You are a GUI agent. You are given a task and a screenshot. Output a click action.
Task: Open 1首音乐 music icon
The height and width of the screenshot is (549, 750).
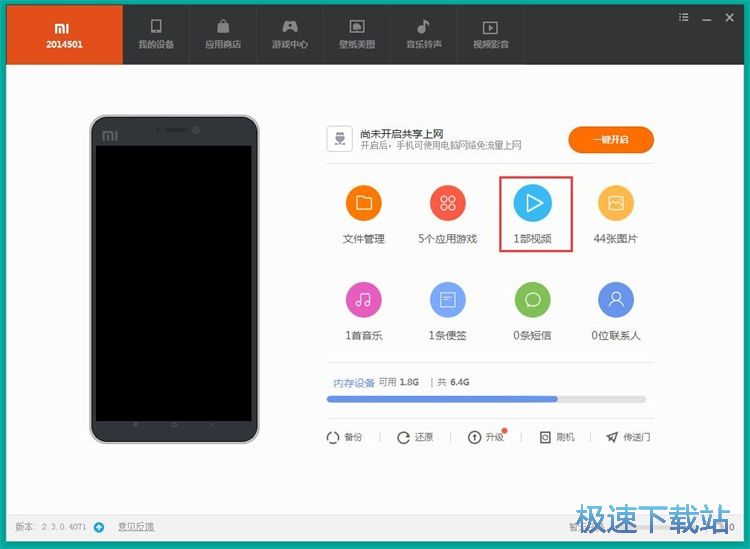[364, 300]
